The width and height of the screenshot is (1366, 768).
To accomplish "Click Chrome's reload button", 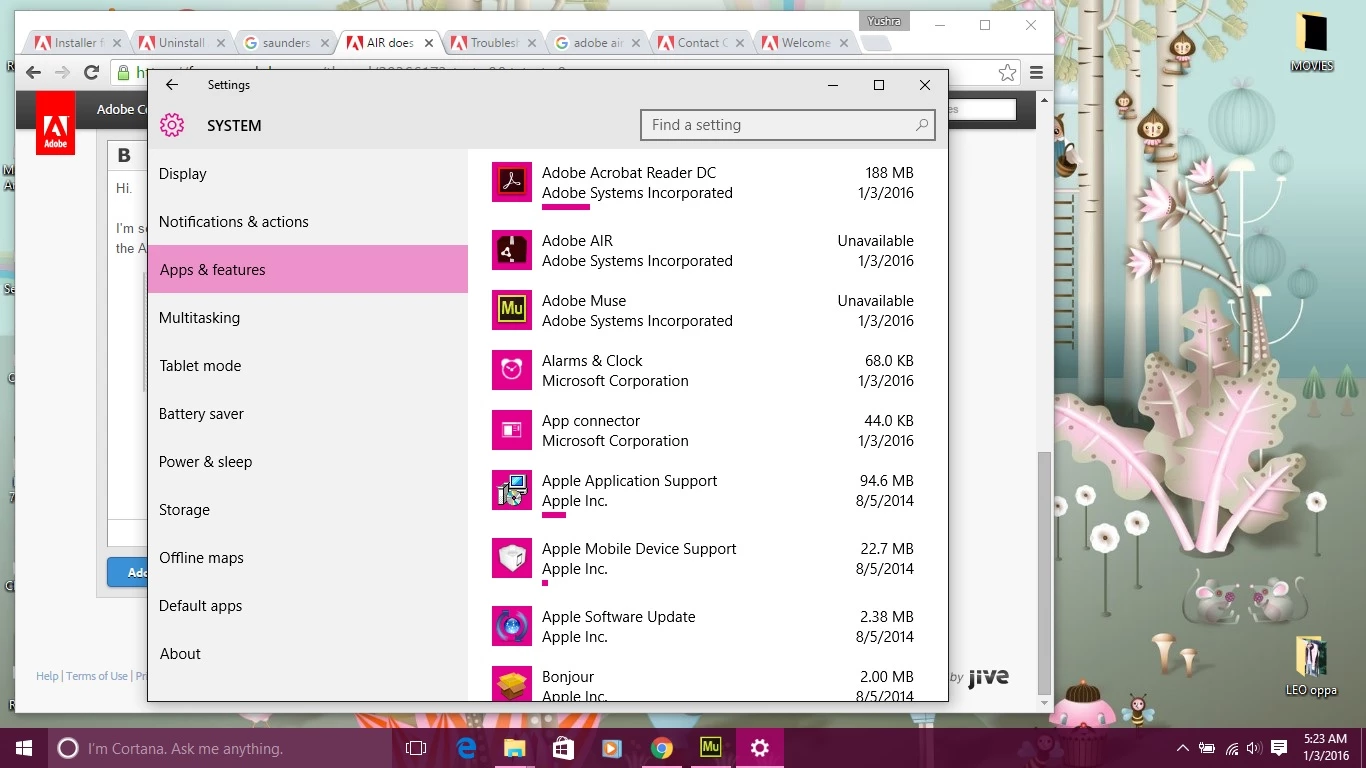I will 91,72.
